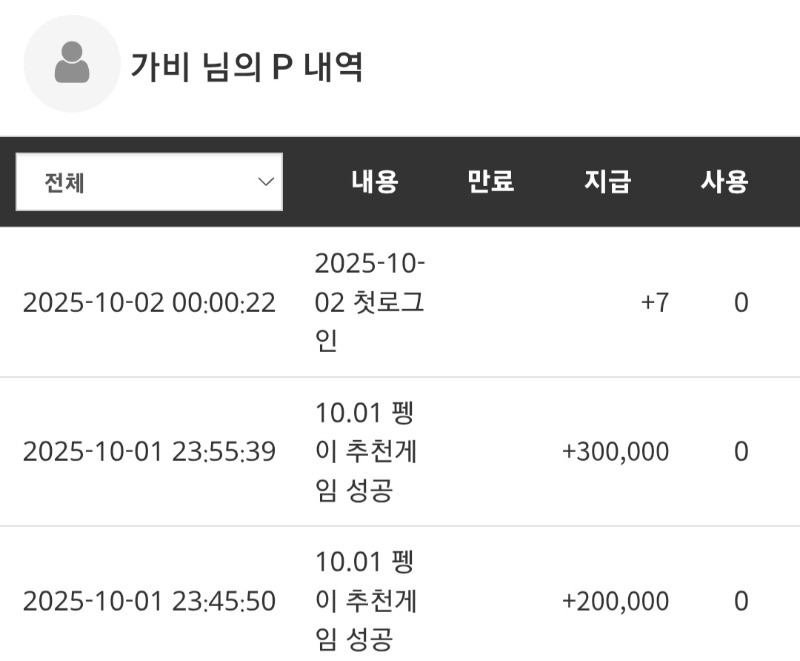Click the 사용 value 0 in the +200,000 row

pos(741,602)
